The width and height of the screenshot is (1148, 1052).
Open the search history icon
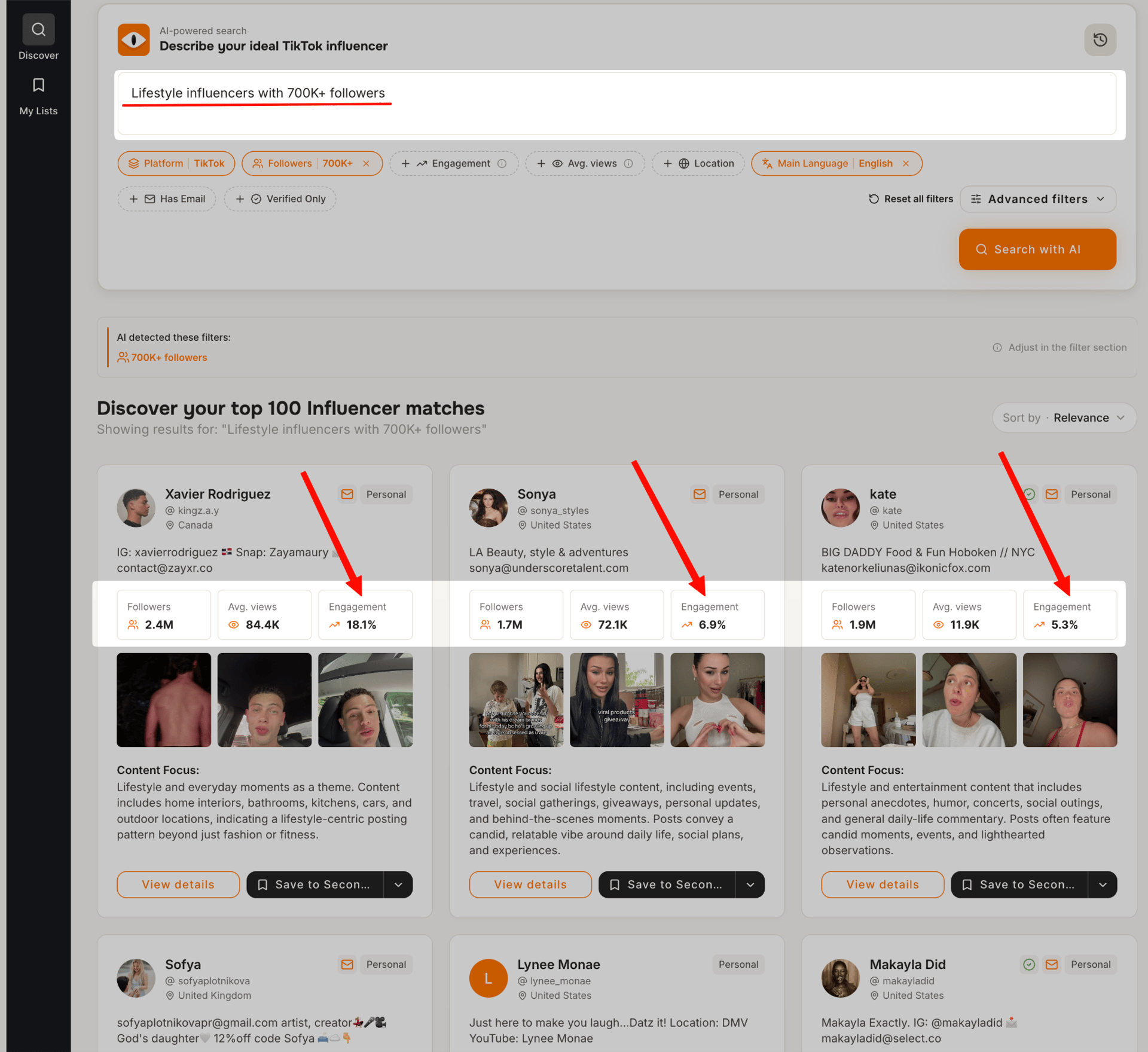click(1100, 39)
